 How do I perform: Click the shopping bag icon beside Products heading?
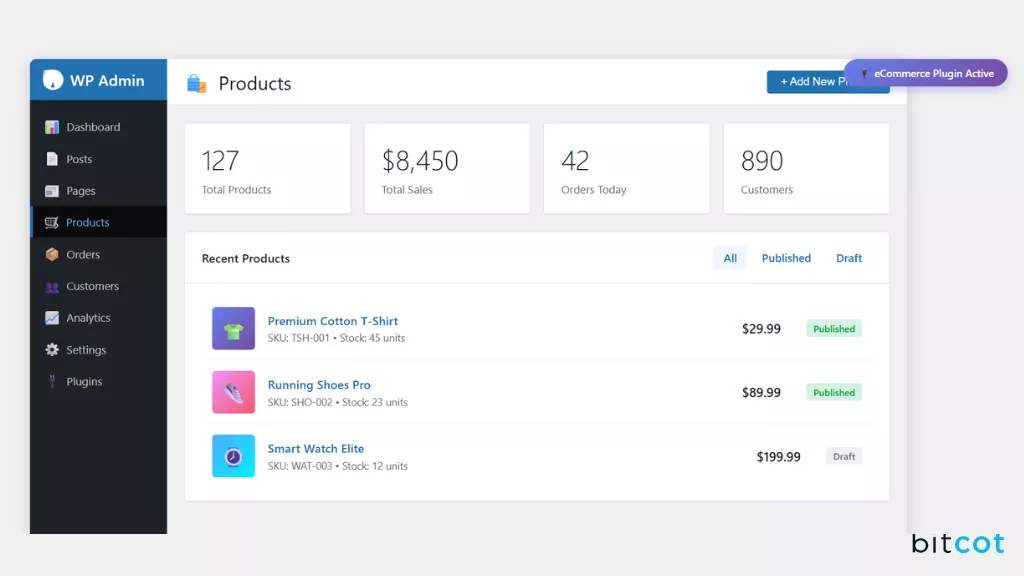click(x=196, y=83)
